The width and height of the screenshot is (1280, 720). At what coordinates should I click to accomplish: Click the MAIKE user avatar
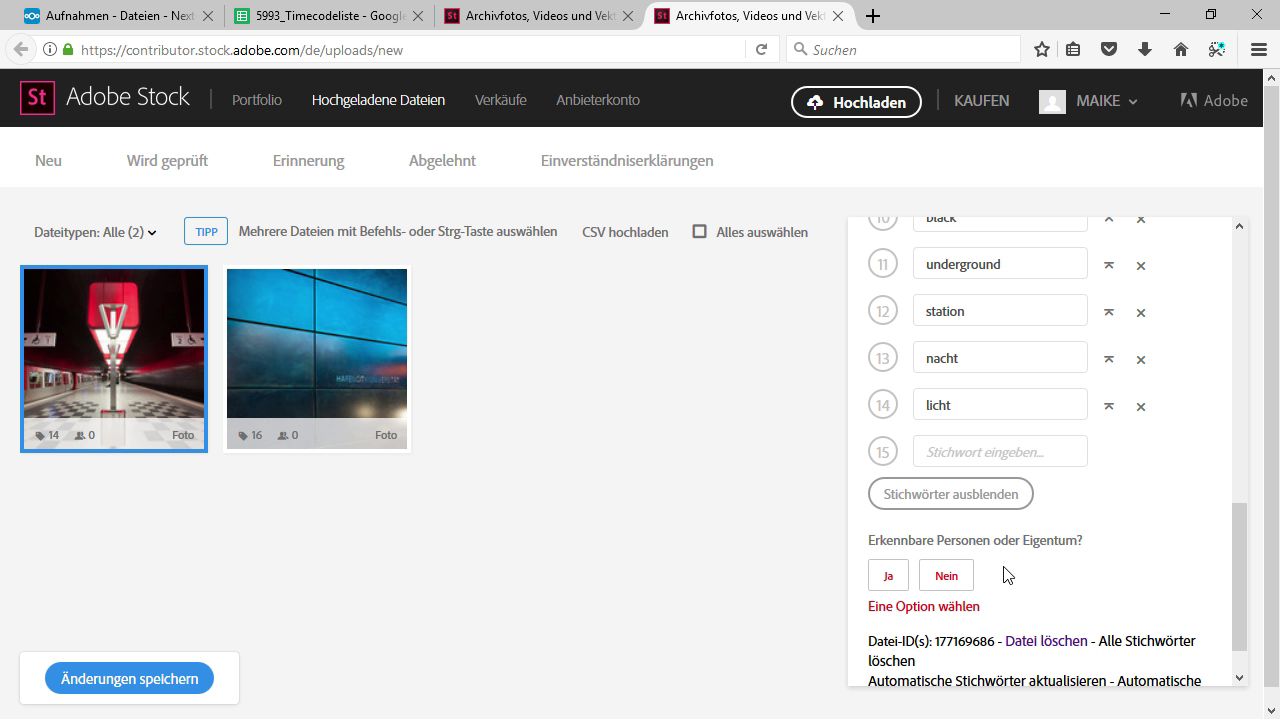(x=1052, y=101)
